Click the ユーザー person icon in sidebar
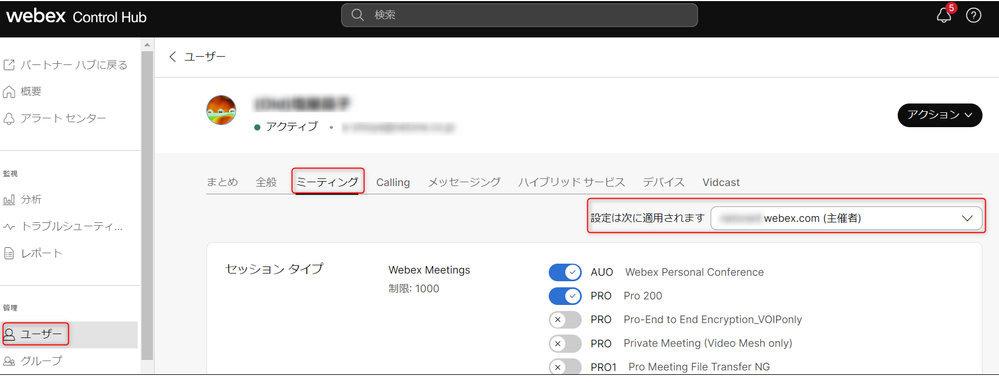The image size is (999, 382). (x=10, y=334)
